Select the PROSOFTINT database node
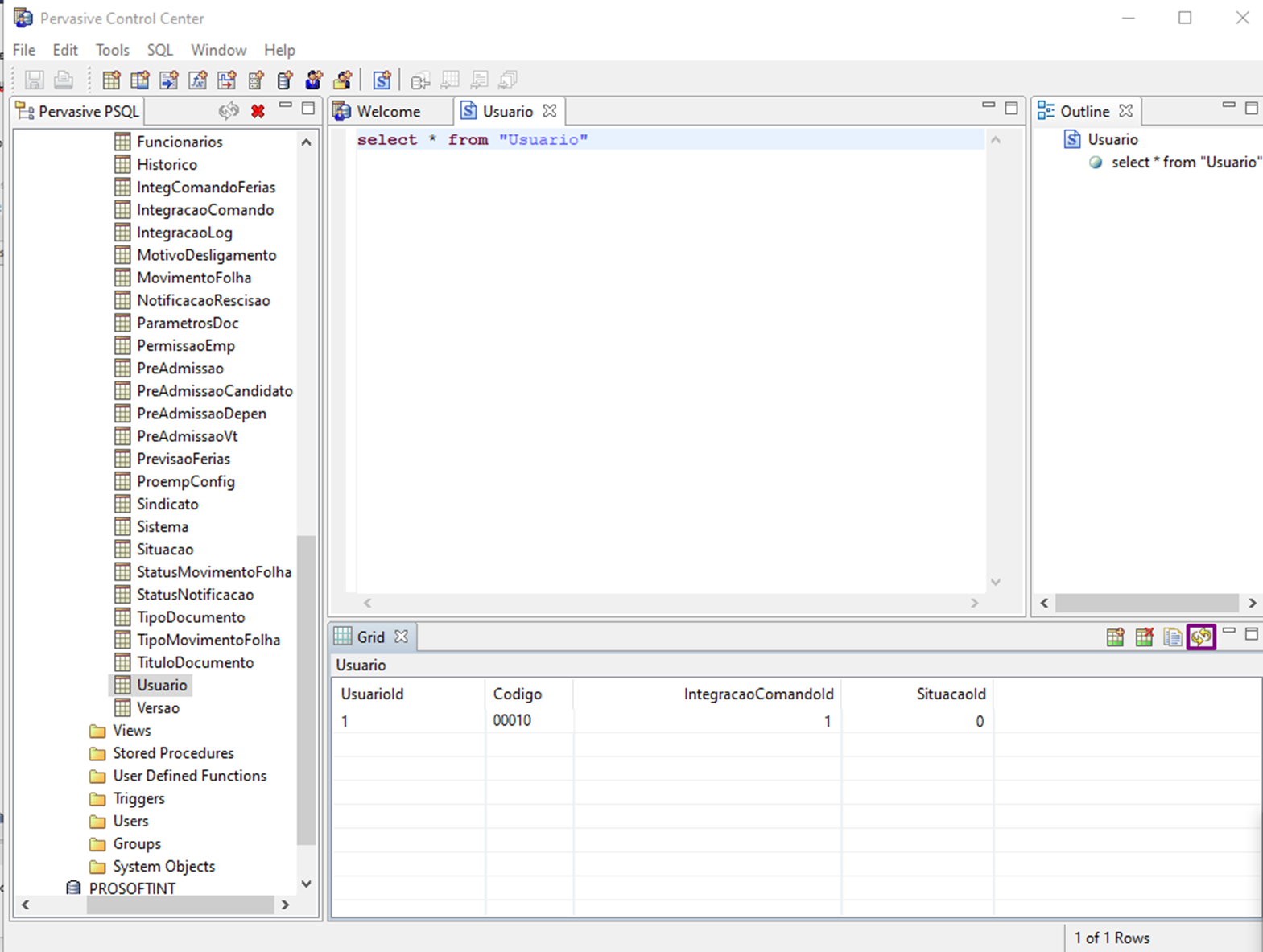This screenshot has height=952, width=1263. pyautogui.click(x=131, y=888)
